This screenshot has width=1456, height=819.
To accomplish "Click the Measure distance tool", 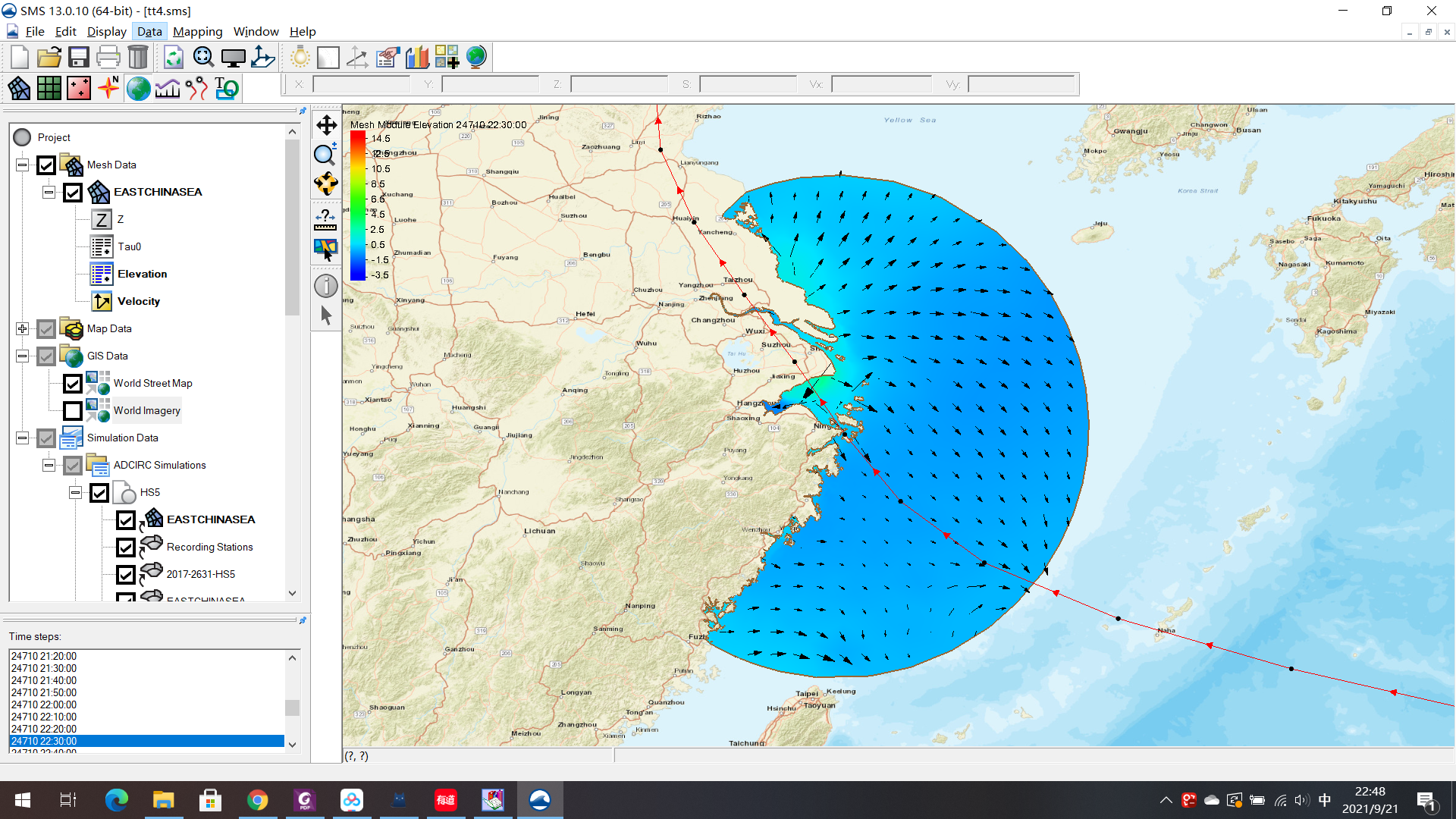I will [325, 220].
